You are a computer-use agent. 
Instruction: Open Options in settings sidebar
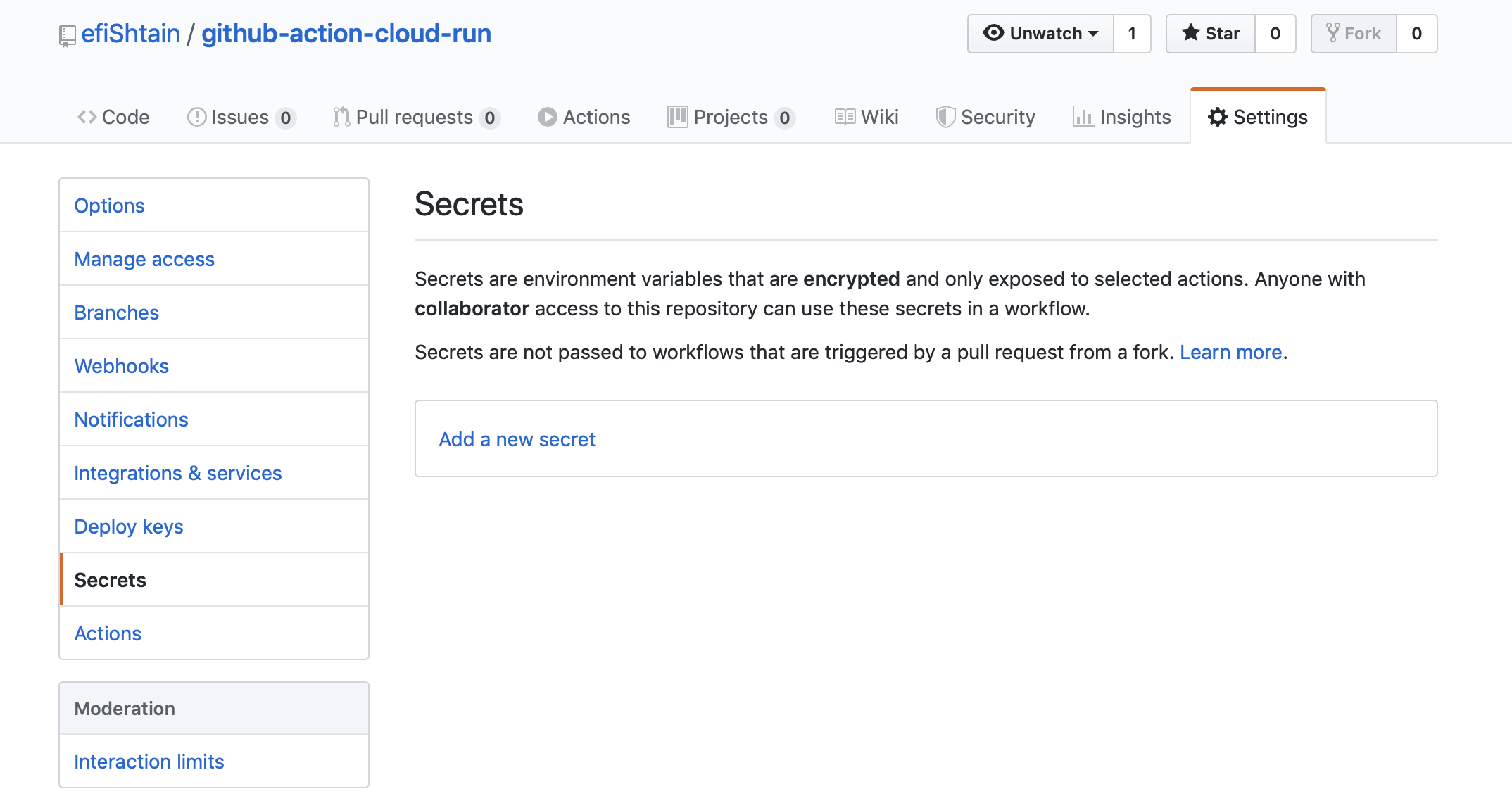[x=214, y=206]
